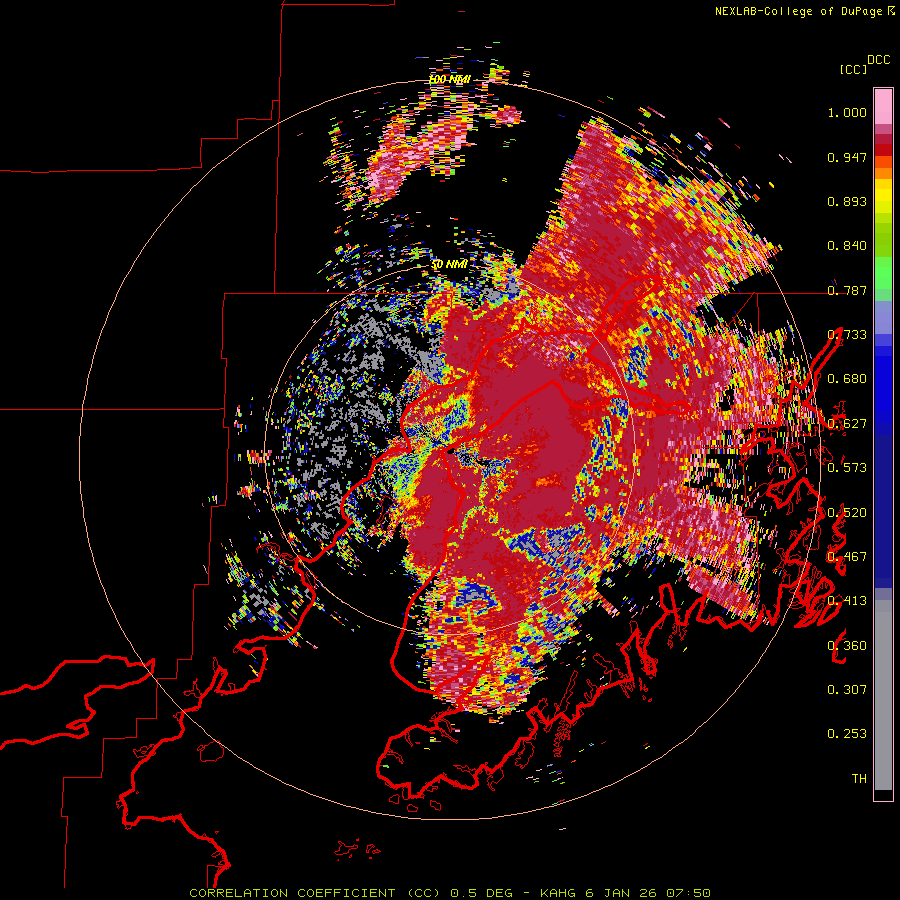This screenshot has height=900, width=900.
Task: Click the 0.680 legend value
Action: [x=847, y=379]
